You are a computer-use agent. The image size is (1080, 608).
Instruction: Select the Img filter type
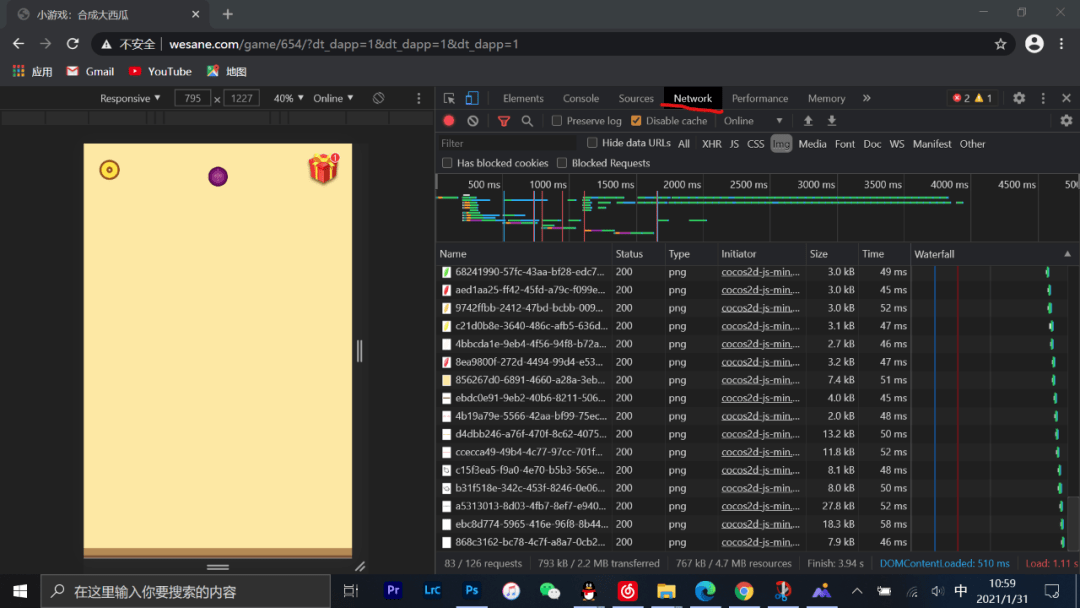tap(780, 144)
